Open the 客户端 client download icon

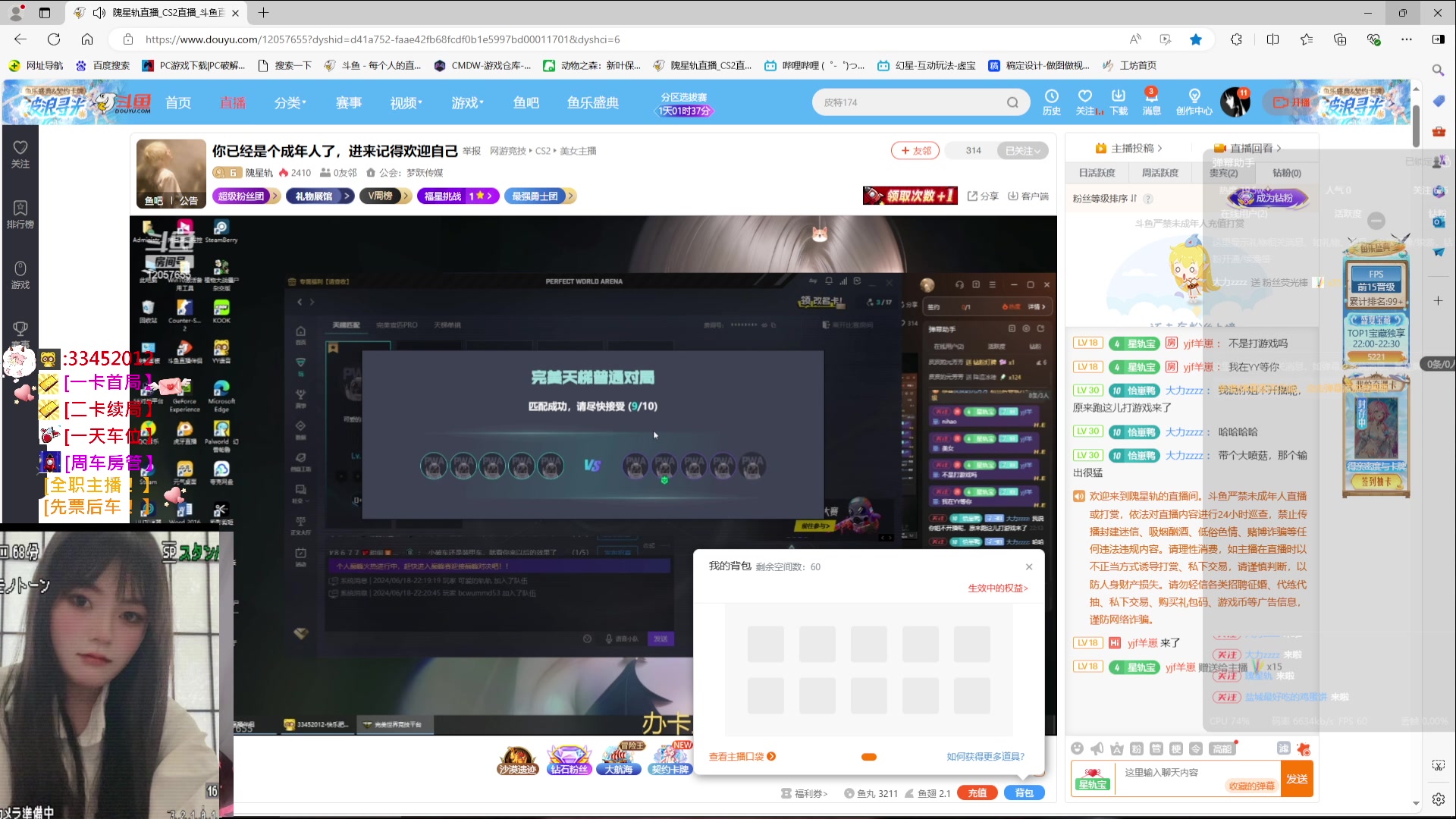tap(1028, 196)
